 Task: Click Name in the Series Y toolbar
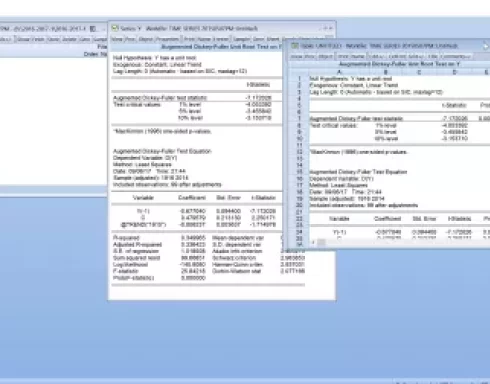204,39
